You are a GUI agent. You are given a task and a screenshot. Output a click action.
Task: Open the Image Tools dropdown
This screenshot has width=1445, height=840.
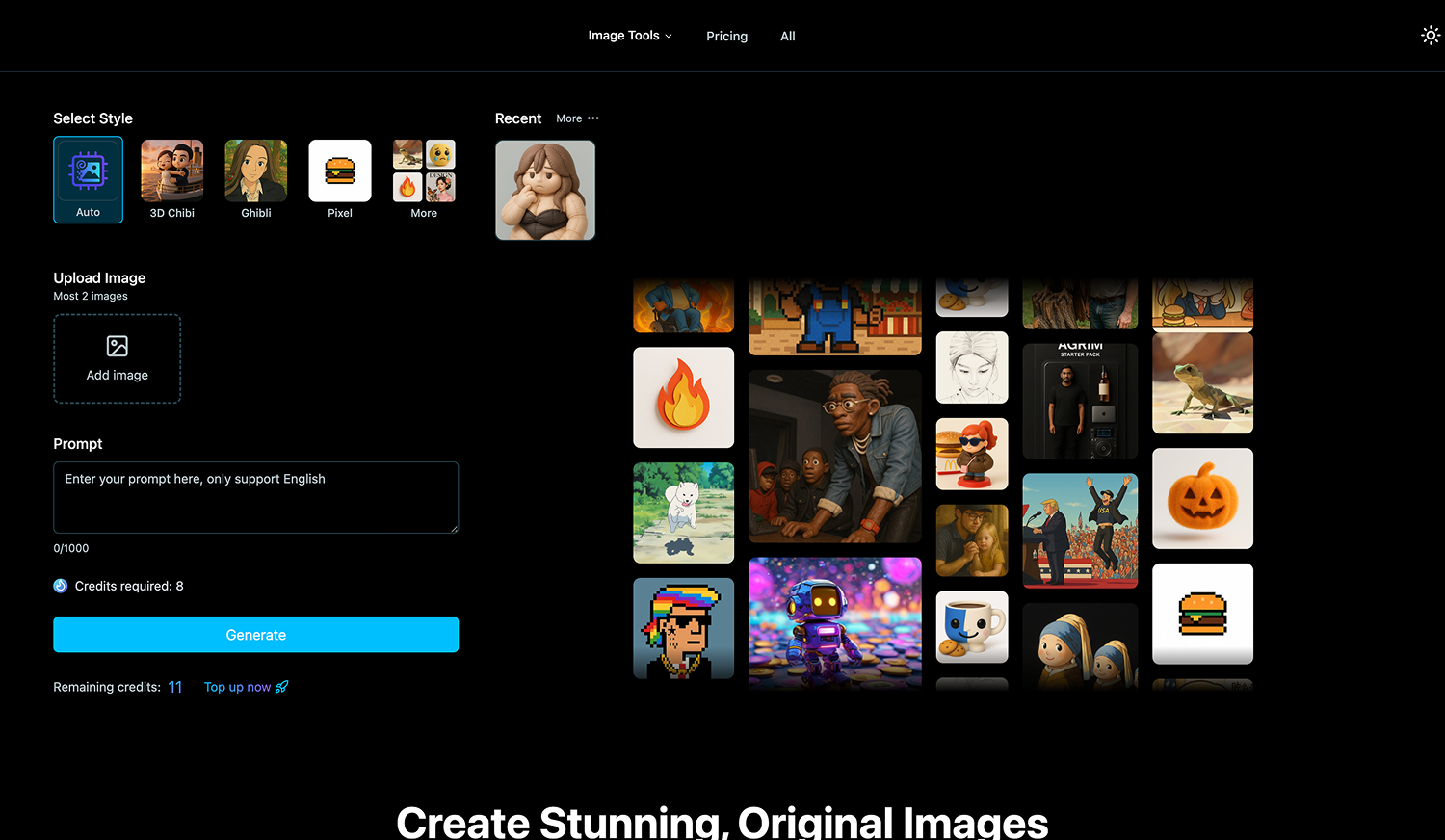coord(629,36)
